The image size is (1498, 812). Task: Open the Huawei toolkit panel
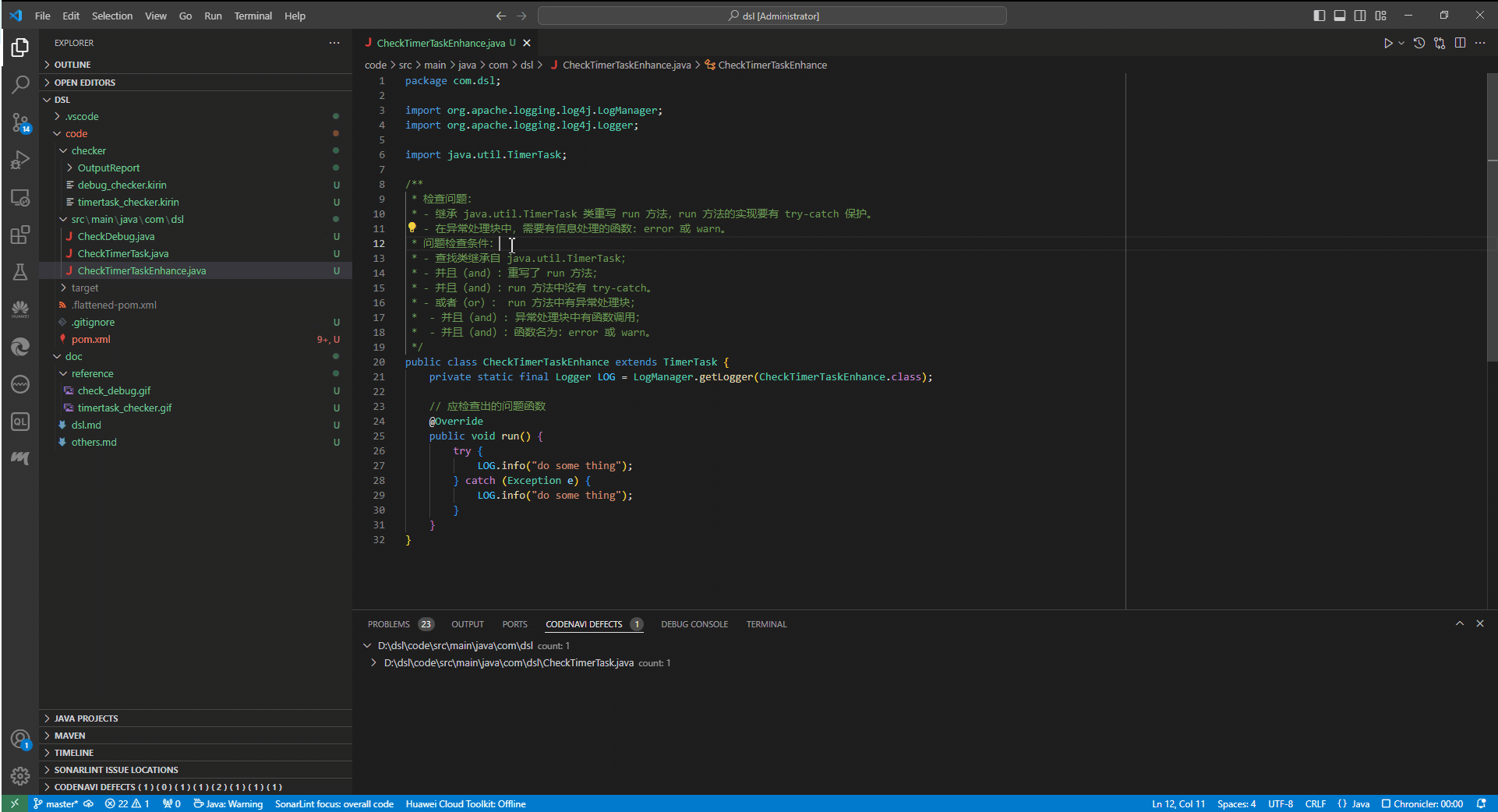tap(20, 309)
